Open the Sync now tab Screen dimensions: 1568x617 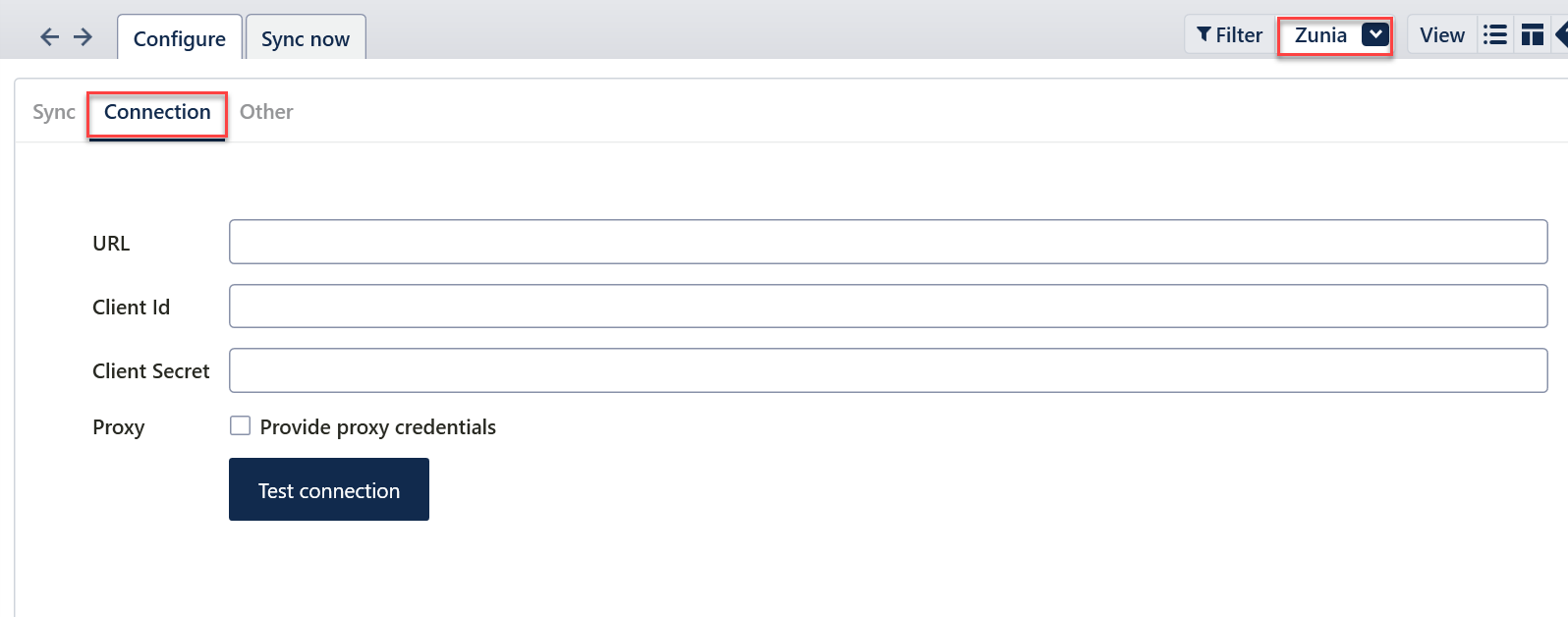click(x=306, y=38)
